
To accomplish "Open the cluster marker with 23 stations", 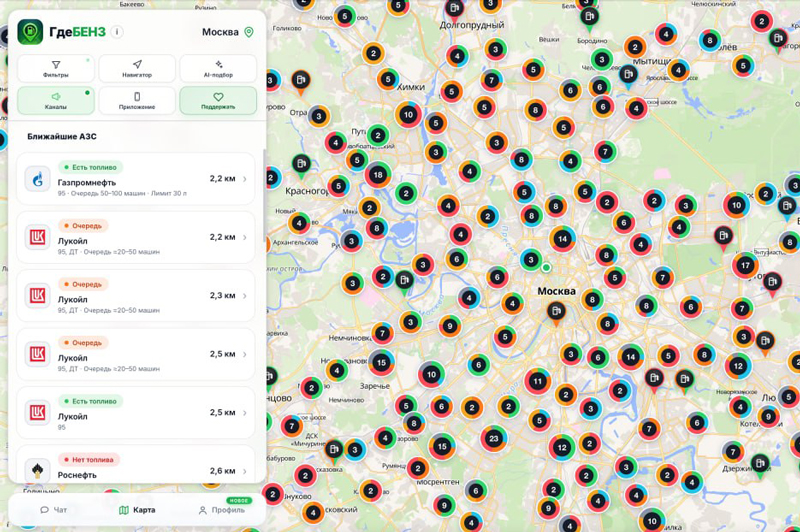I will [493, 438].
